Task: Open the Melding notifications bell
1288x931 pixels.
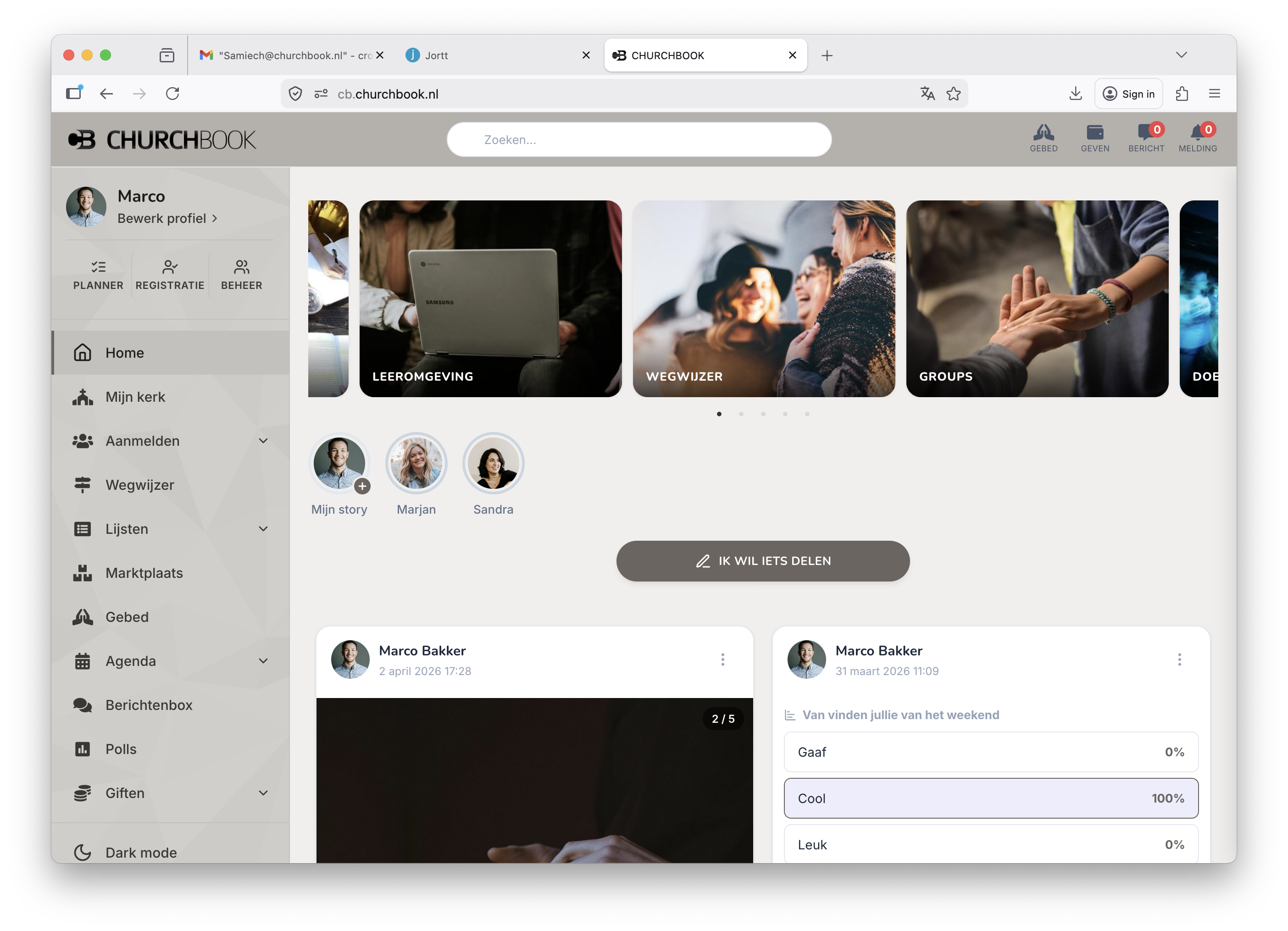Action: tap(1197, 138)
